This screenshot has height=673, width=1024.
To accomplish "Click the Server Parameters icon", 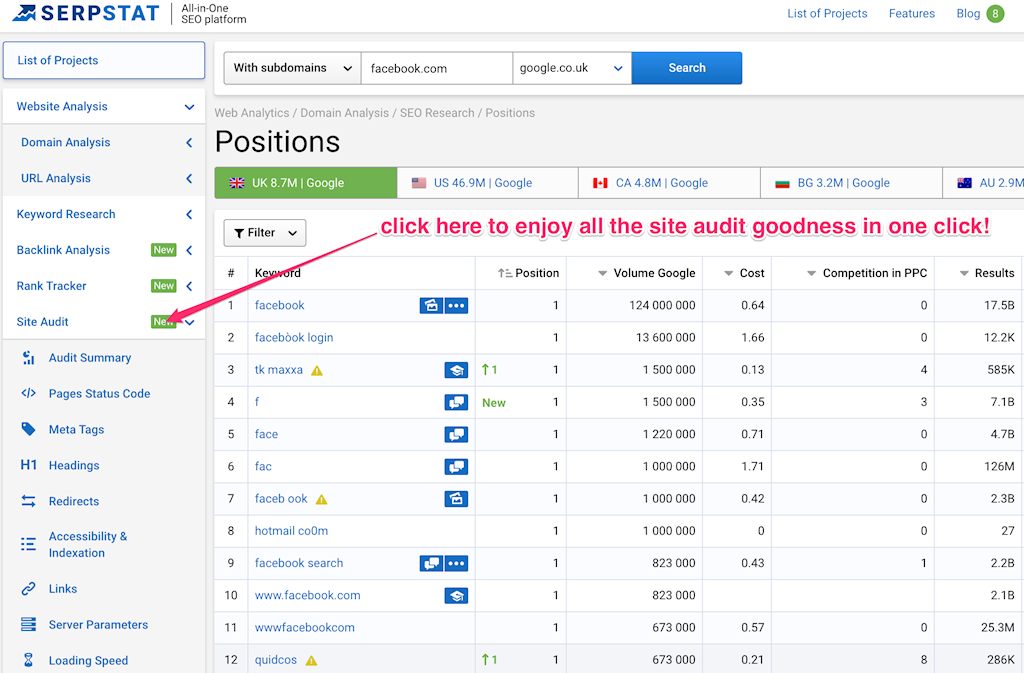I will pos(28,625).
